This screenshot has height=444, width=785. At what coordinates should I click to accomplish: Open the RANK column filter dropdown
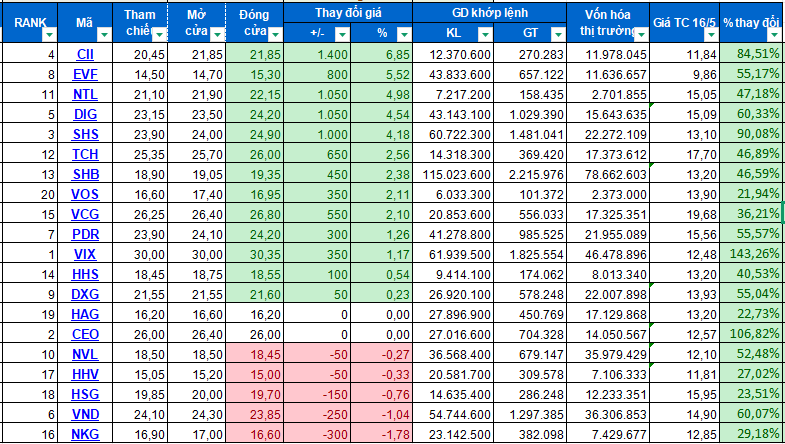50,35
